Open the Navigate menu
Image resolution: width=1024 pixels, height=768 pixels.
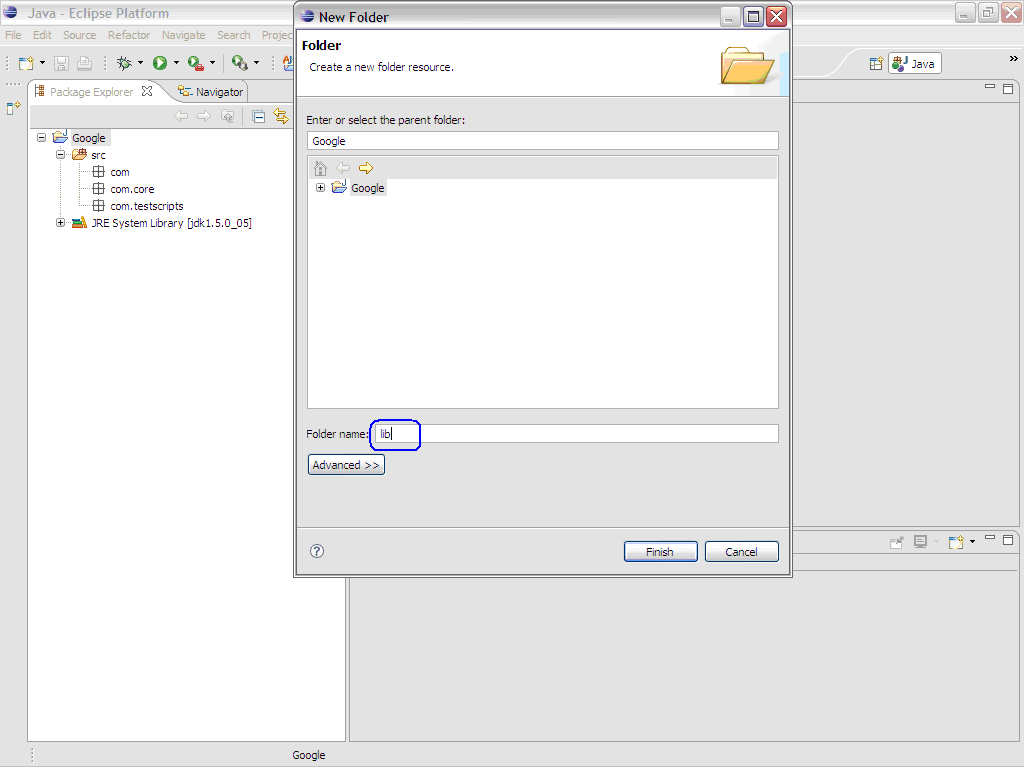[x=184, y=35]
